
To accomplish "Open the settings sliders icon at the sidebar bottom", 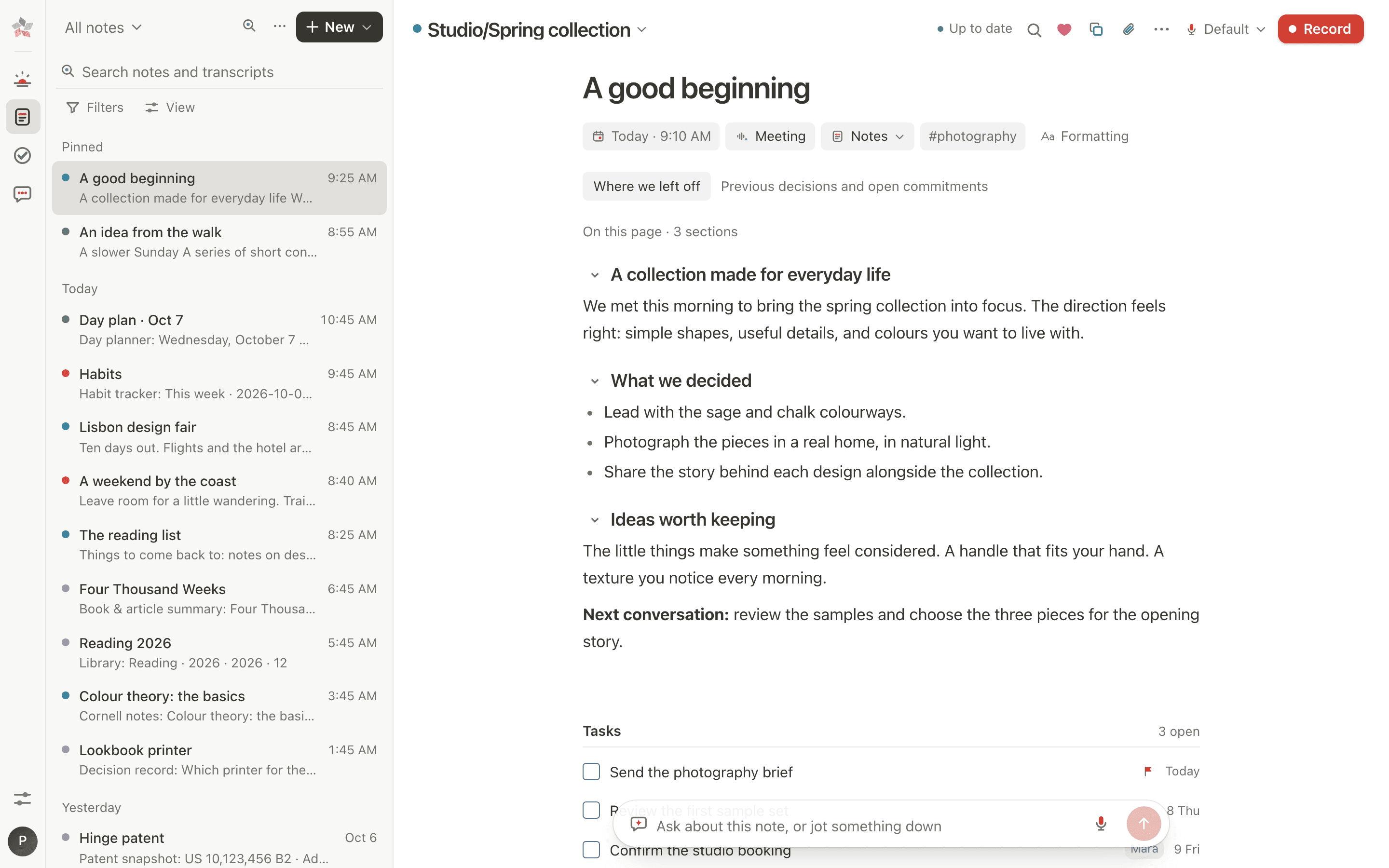I will click(22, 799).
